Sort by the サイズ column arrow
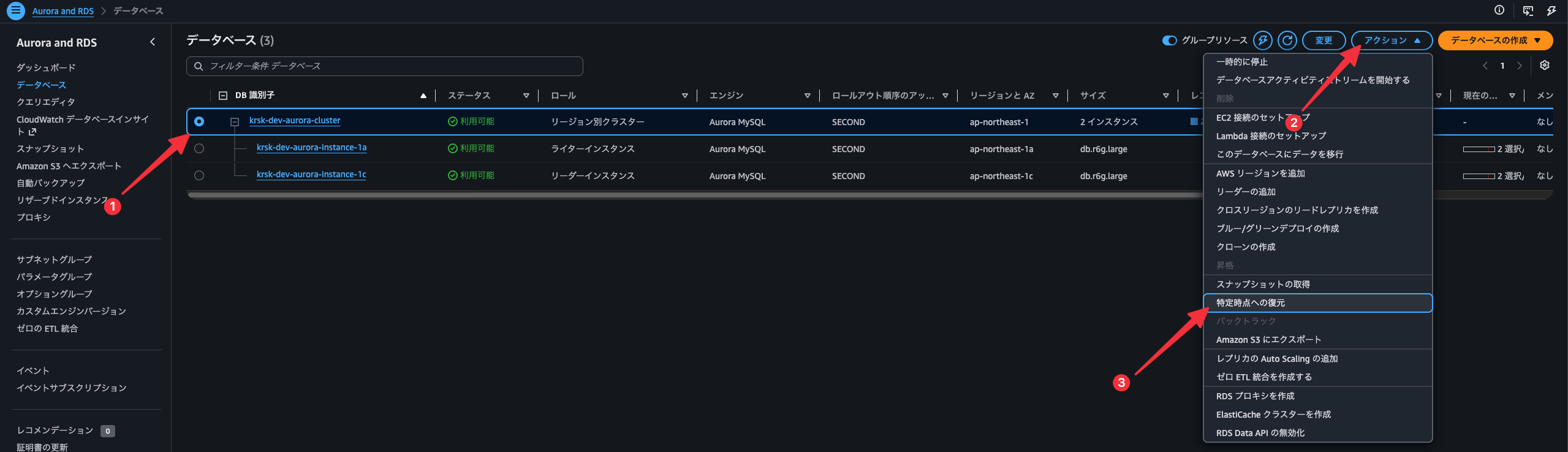1568x452 pixels. [x=1166, y=96]
